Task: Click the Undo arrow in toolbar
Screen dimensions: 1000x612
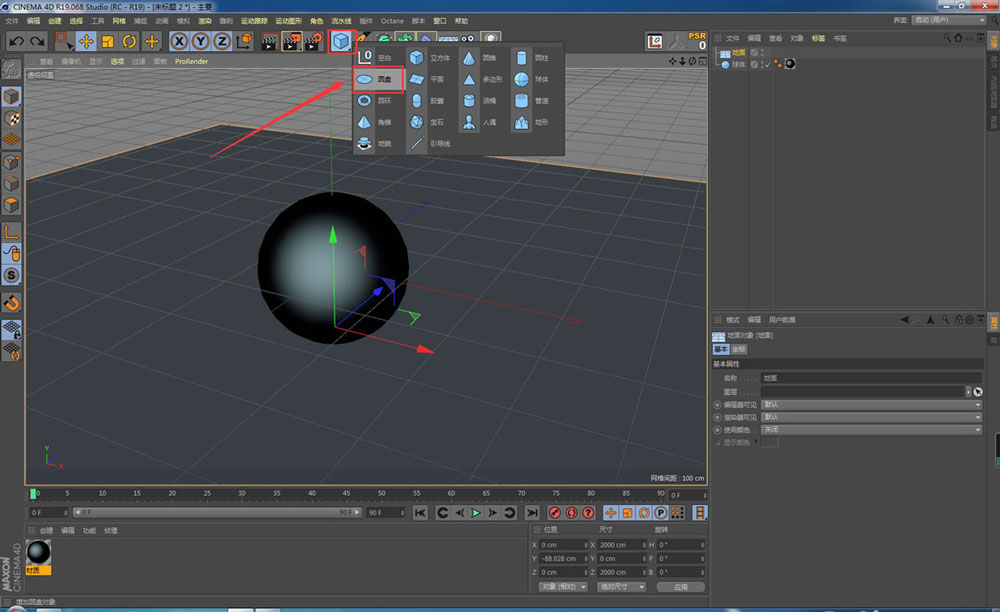Action: click(16, 41)
